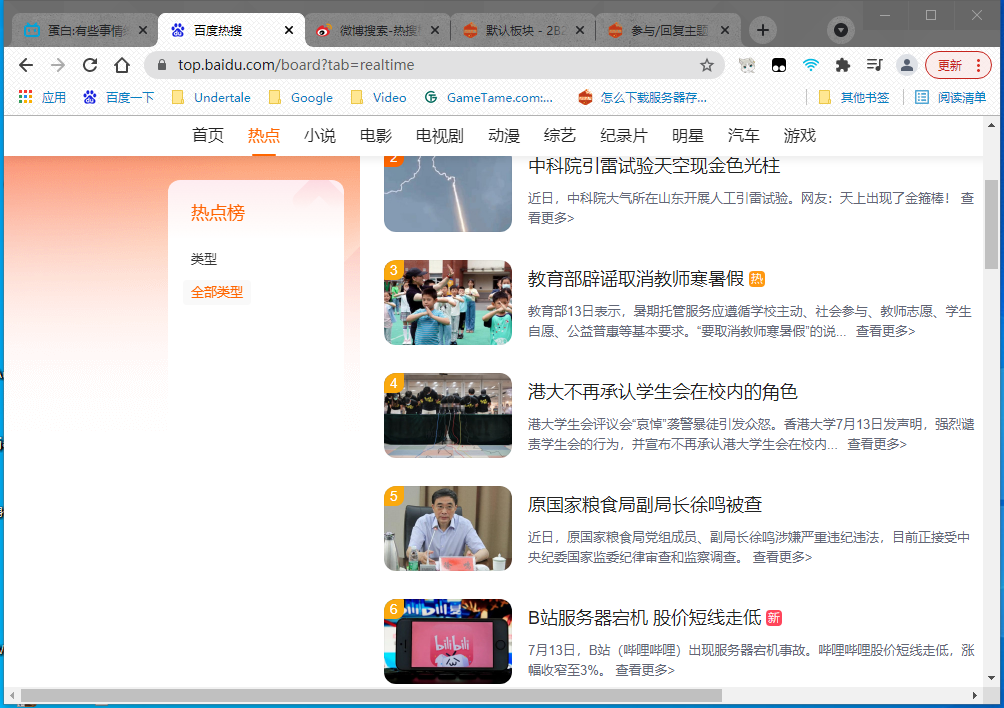Viewport: 1004px width, 708px height.
Task: Bookmark the page with the star icon
Action: point(706,64)
